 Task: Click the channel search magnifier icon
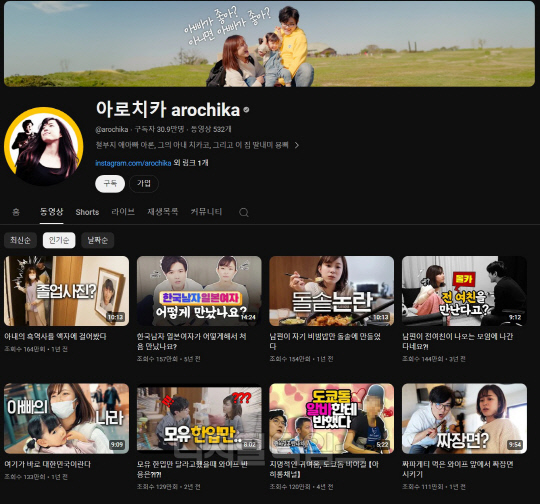tap(243, 212)
